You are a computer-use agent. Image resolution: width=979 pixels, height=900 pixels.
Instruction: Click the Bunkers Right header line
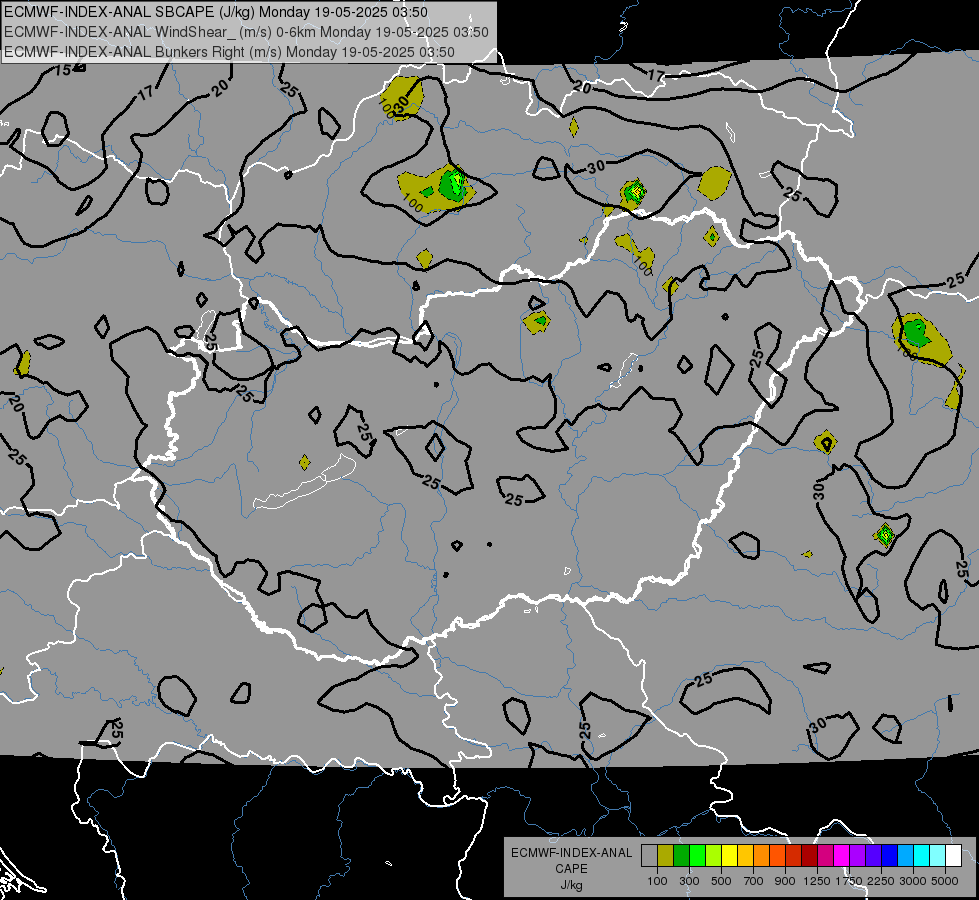click(x=229, y=52)
